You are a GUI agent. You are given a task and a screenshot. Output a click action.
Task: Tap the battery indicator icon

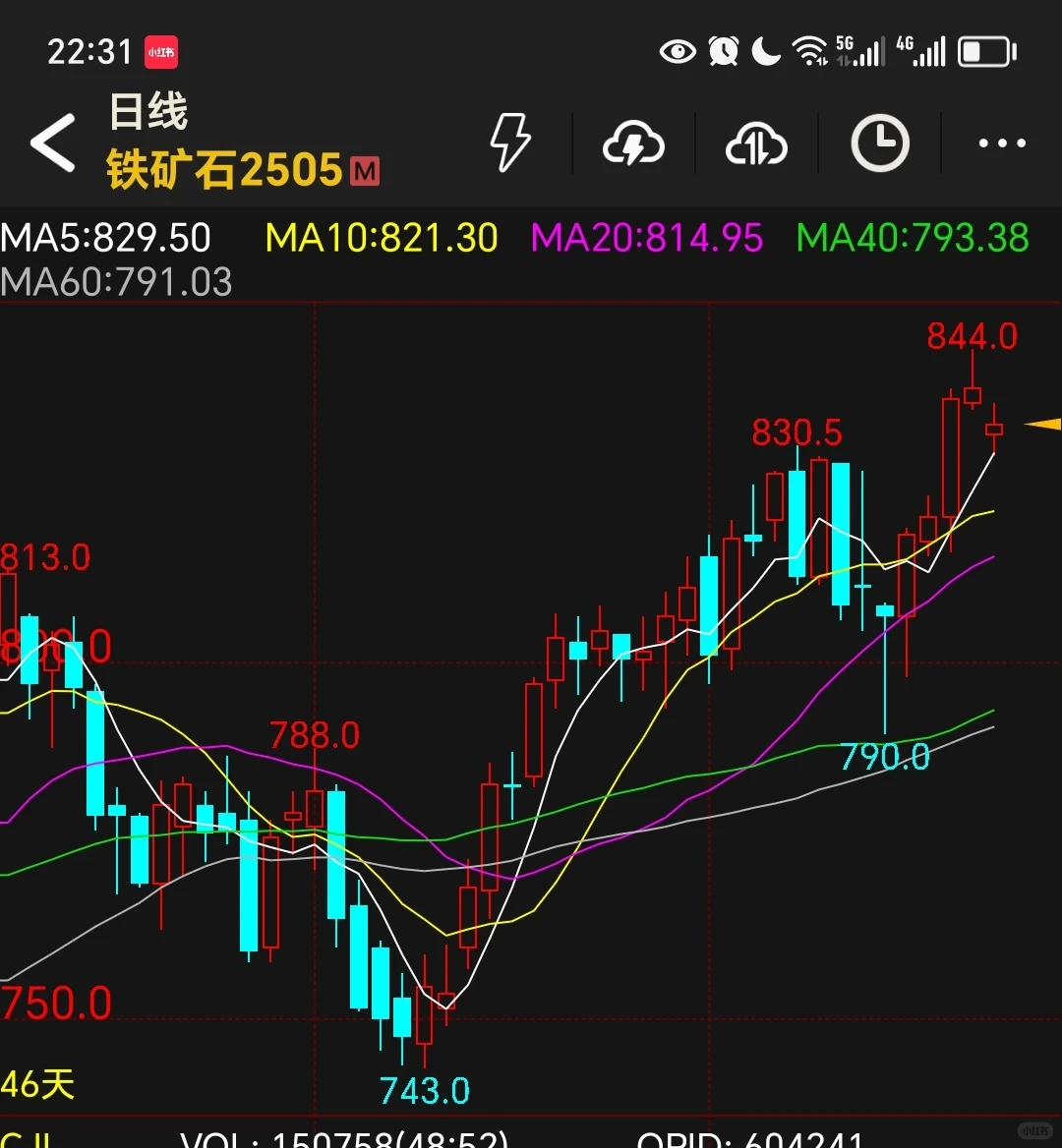click(x=987, y=52)
